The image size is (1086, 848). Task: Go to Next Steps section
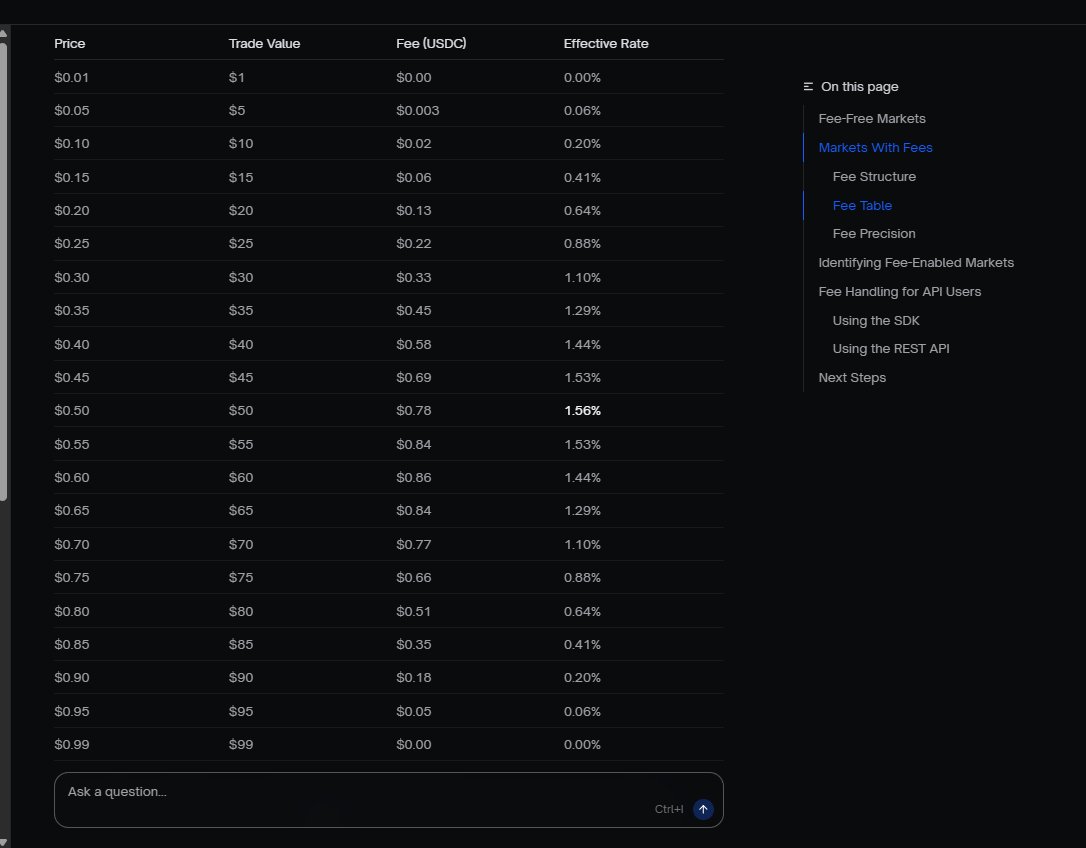click(x=852, y=378)
